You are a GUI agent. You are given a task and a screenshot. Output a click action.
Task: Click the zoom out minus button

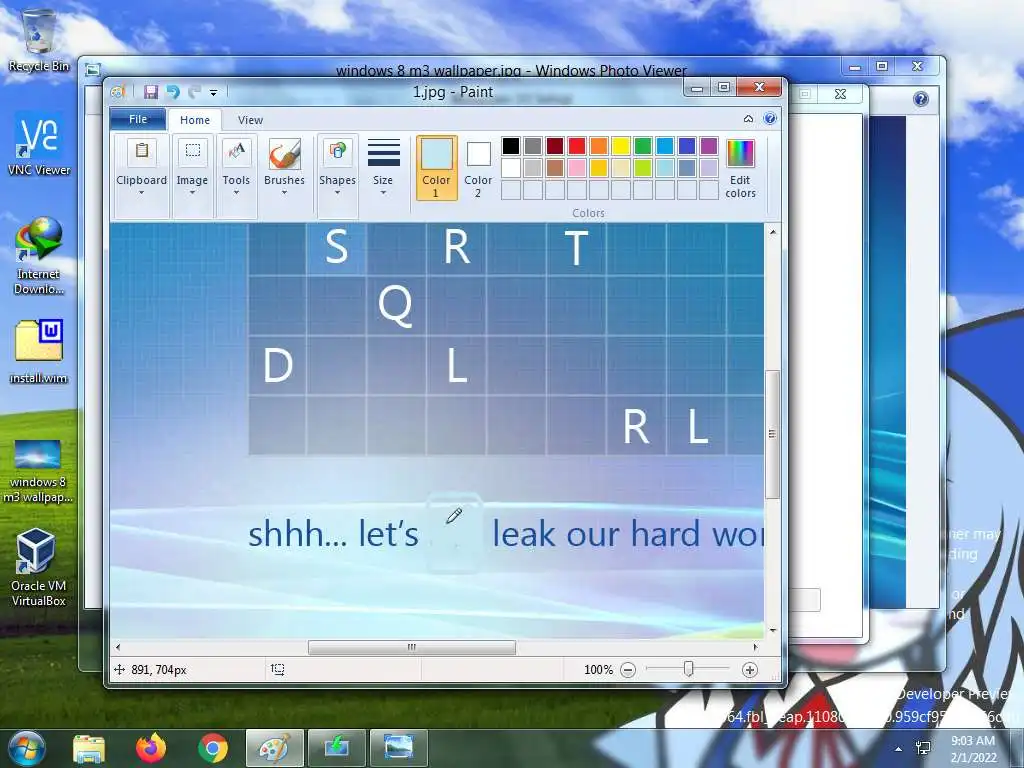click(x=628, y=670)
